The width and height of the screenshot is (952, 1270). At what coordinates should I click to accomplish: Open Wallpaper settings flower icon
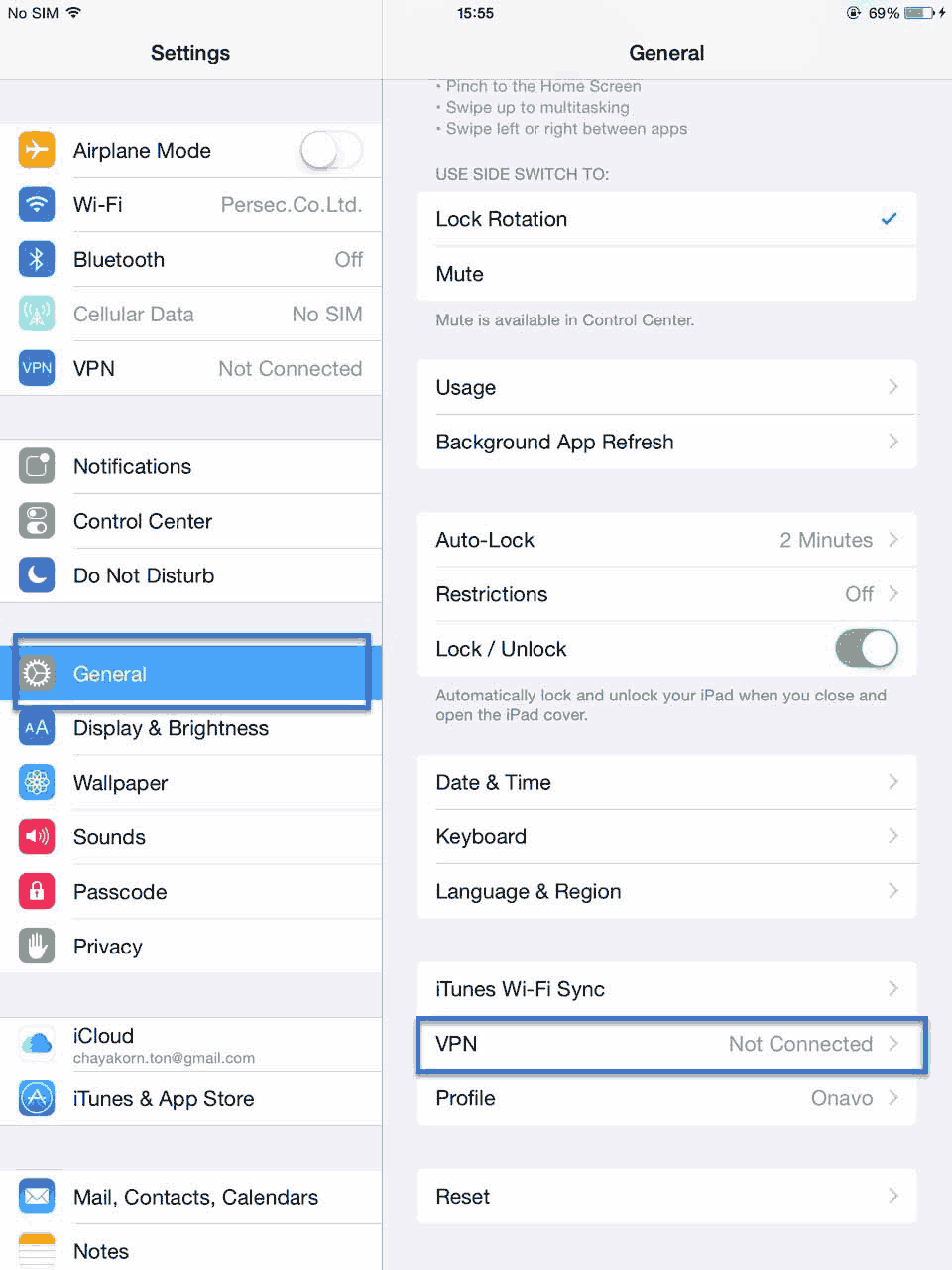point(37,783)
